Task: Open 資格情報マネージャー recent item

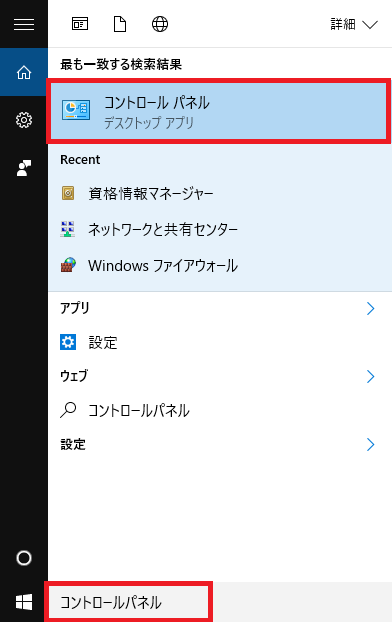Action: (220, 194)
